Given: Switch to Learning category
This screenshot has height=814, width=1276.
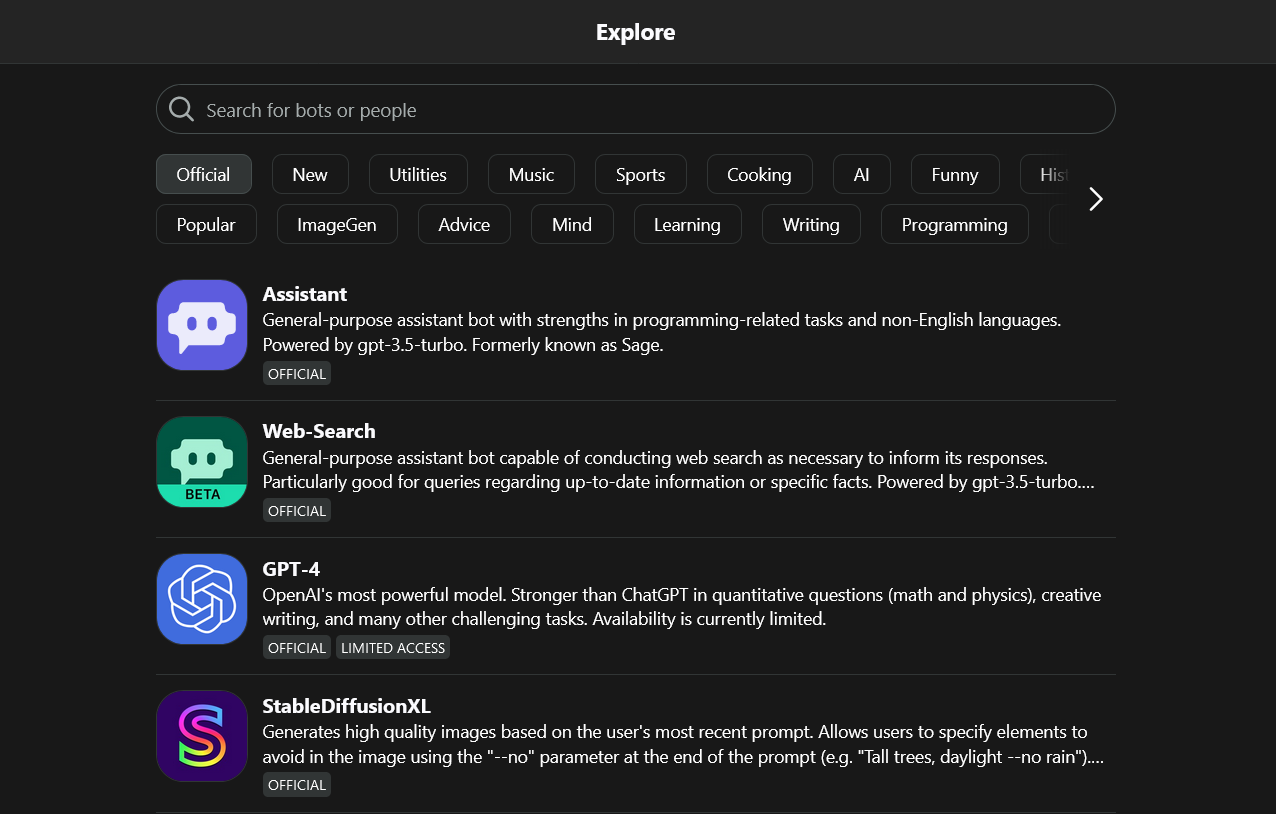Looking at the screenshot, I should [x=688, y=224].
